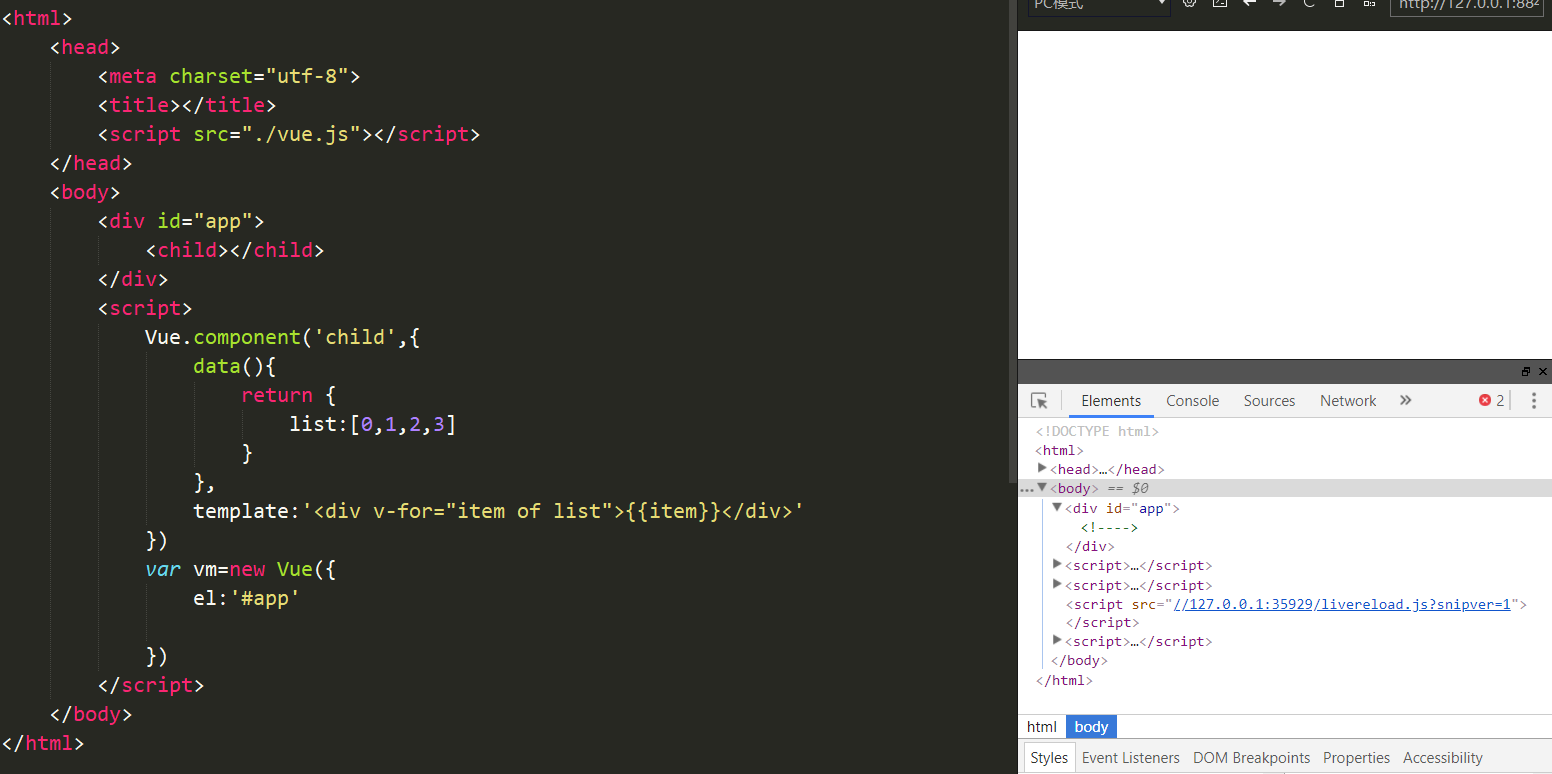The image size is (1552, 774).
Task: Click the <child></child> line in the editor
Action: 235,250
